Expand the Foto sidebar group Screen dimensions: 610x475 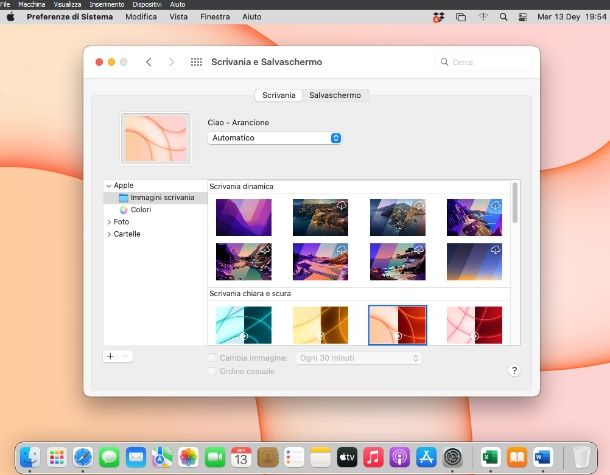(x=109, y=222)
